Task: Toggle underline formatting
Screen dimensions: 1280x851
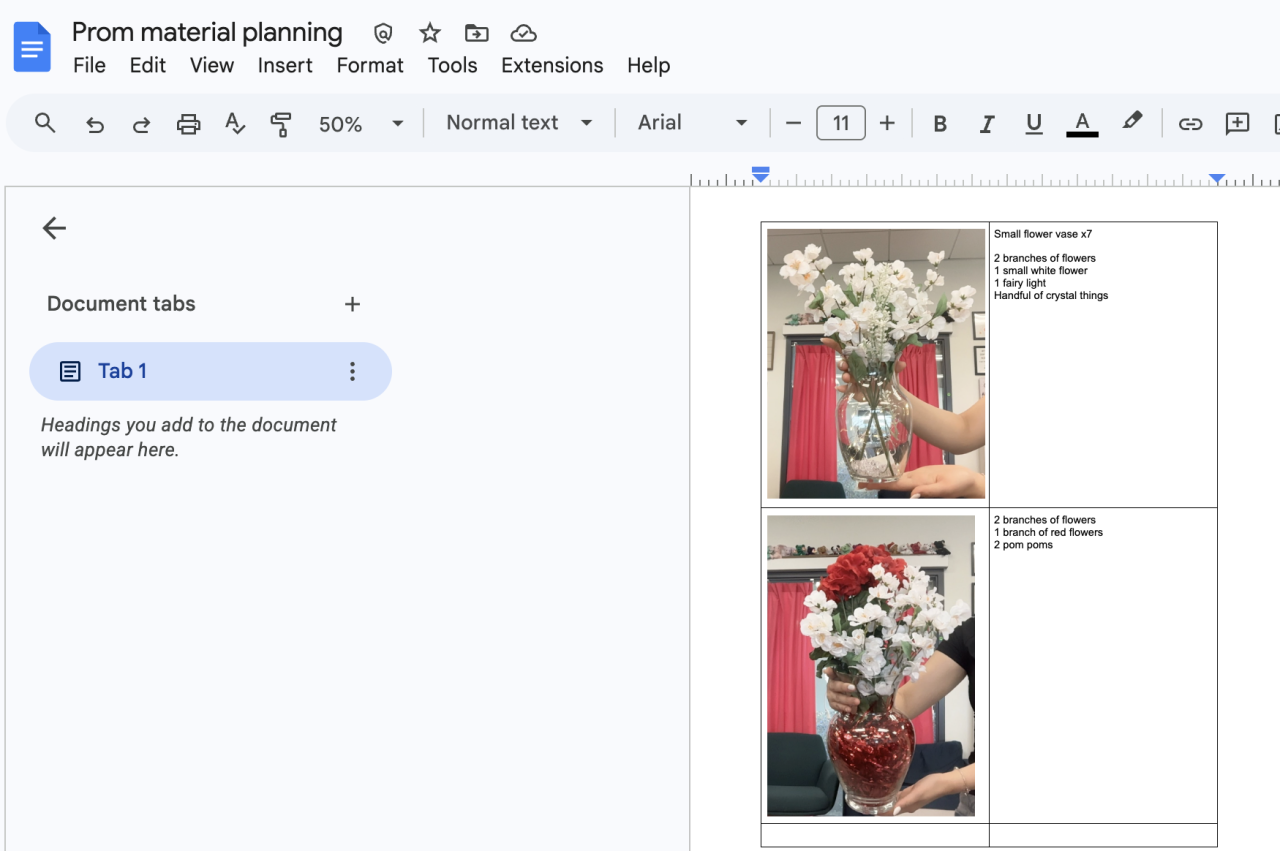Action: click(x=1034, y=124)
